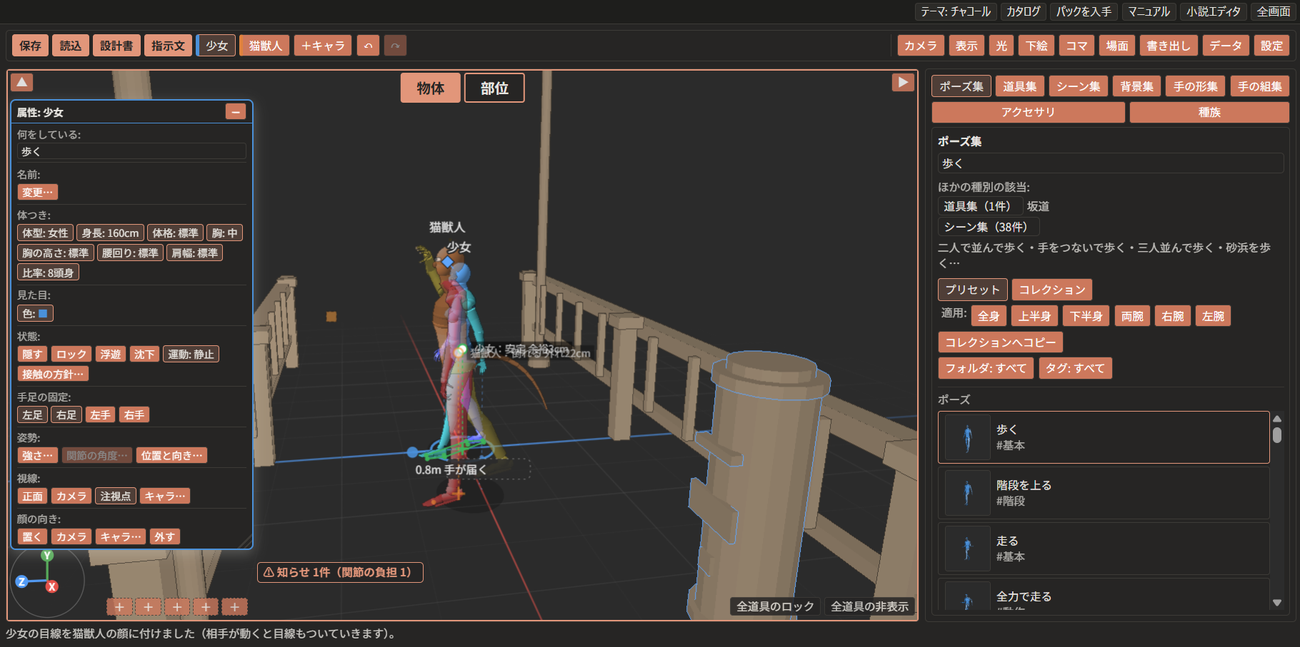
Task: Toggle 右手 fixation
Action: [x=133, y=414]
